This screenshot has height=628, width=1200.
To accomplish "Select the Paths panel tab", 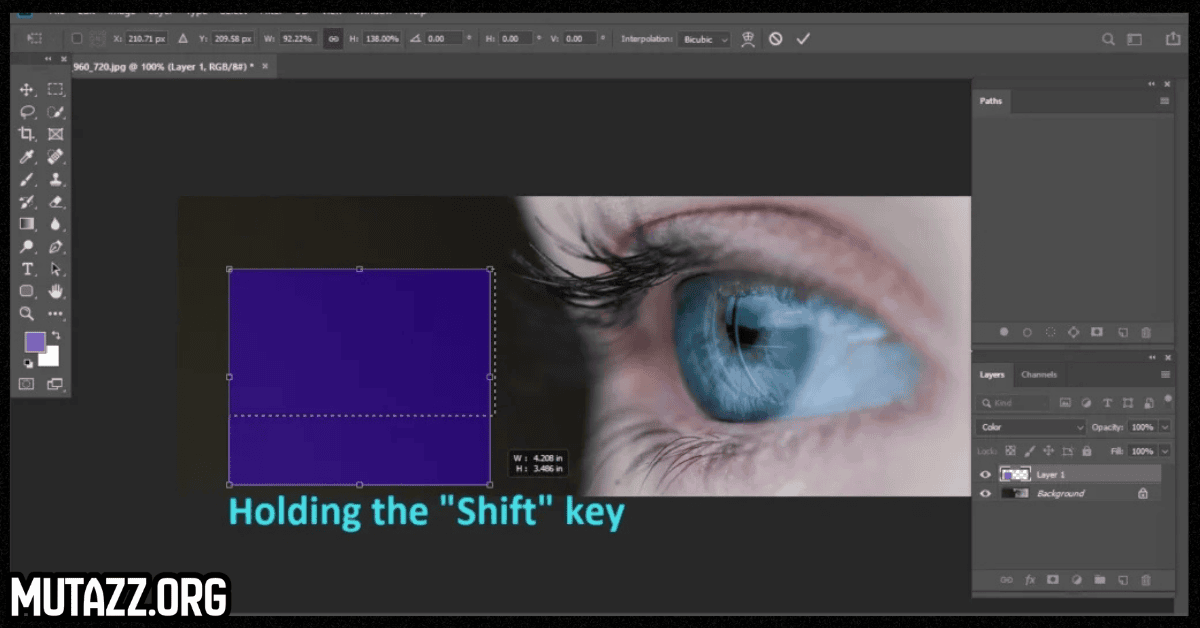I will coord(990,101).
